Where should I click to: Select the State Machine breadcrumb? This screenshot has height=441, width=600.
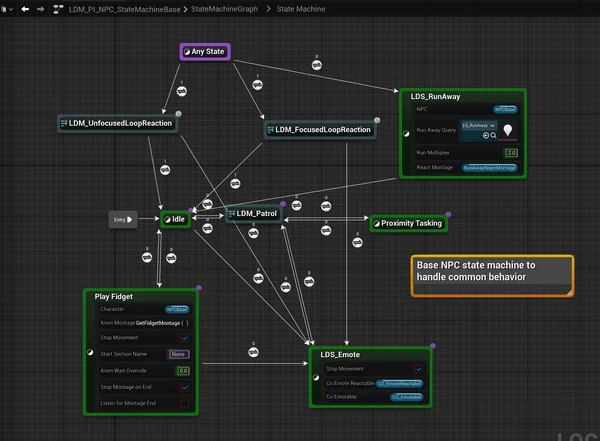[x=301, y=9]
